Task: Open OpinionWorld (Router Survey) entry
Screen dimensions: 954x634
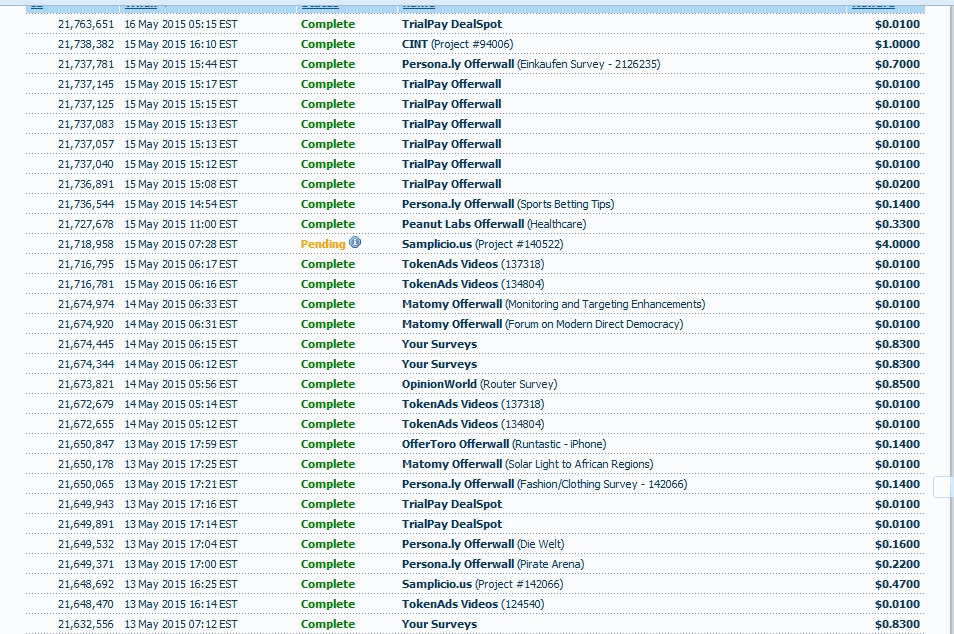Action: [479, 385]
